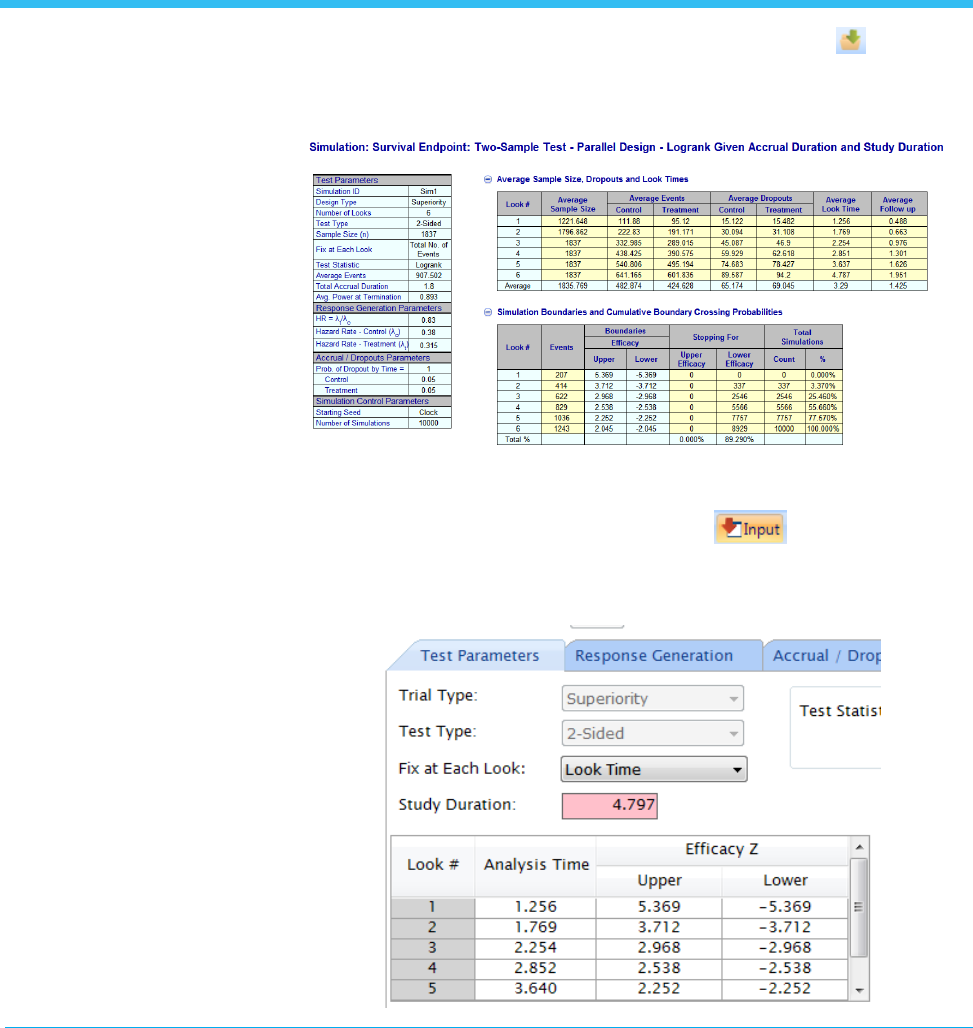
Task: Click the simulation title heading text
Action: [626, 148]
